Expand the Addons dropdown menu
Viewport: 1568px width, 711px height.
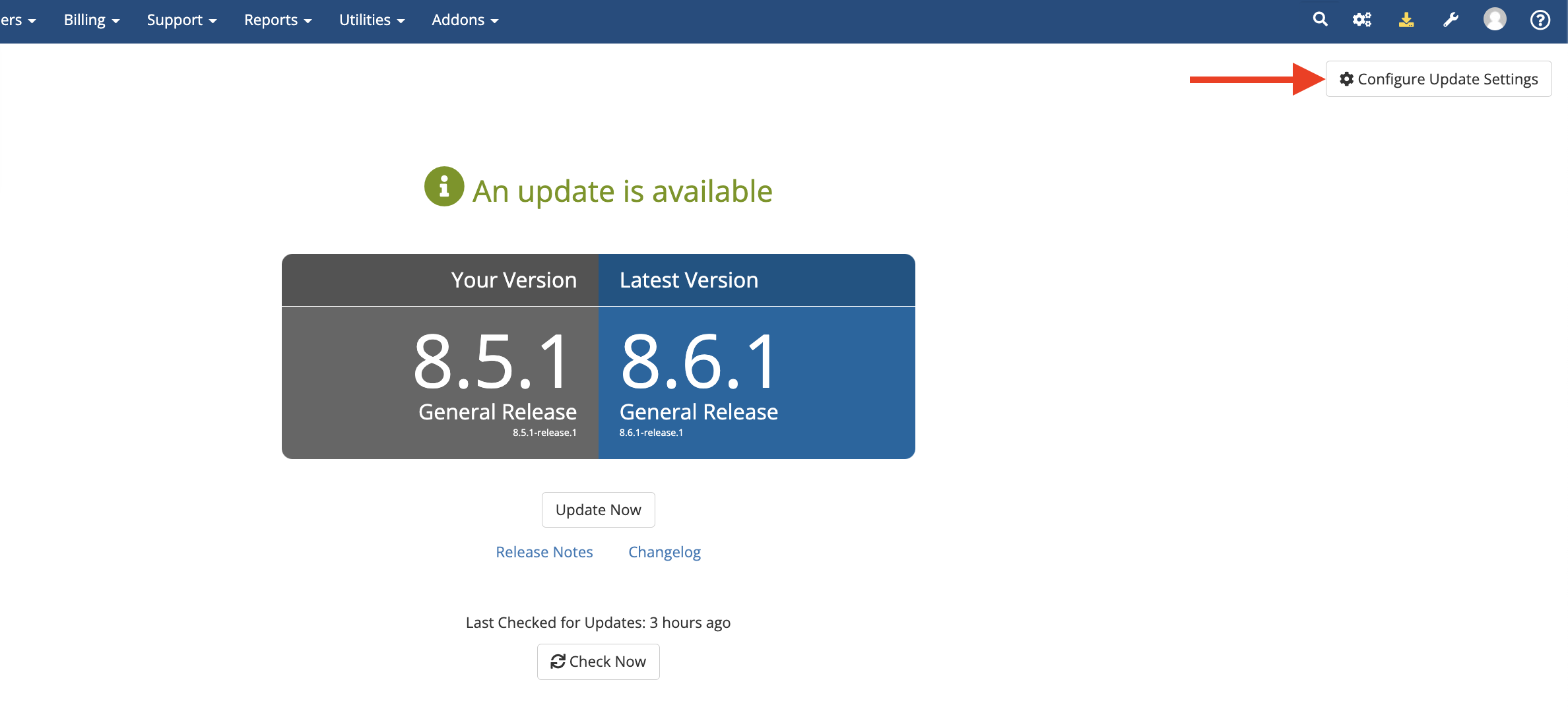(465, 20)
